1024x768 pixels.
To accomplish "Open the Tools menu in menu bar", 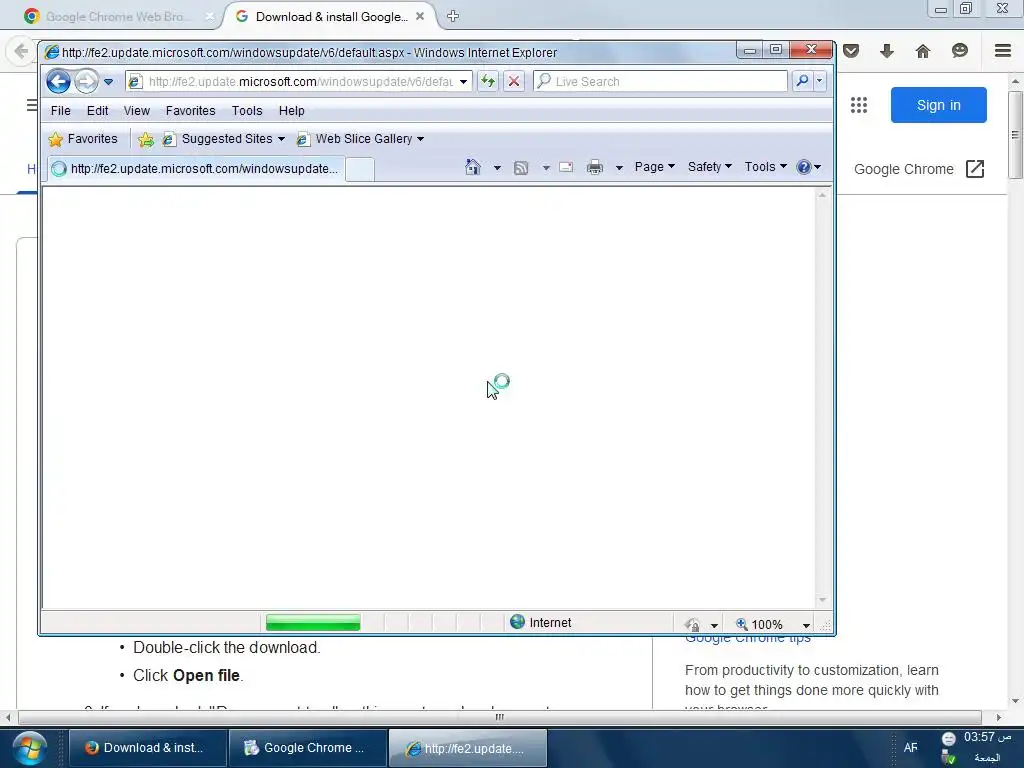I will 247,111.
